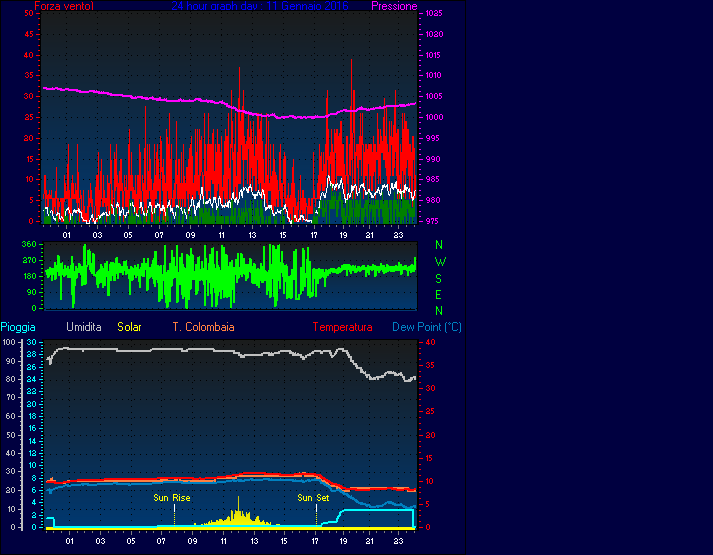
Task: Select the 'Dew Point (°C)' legend label
Action: (427, 327)
